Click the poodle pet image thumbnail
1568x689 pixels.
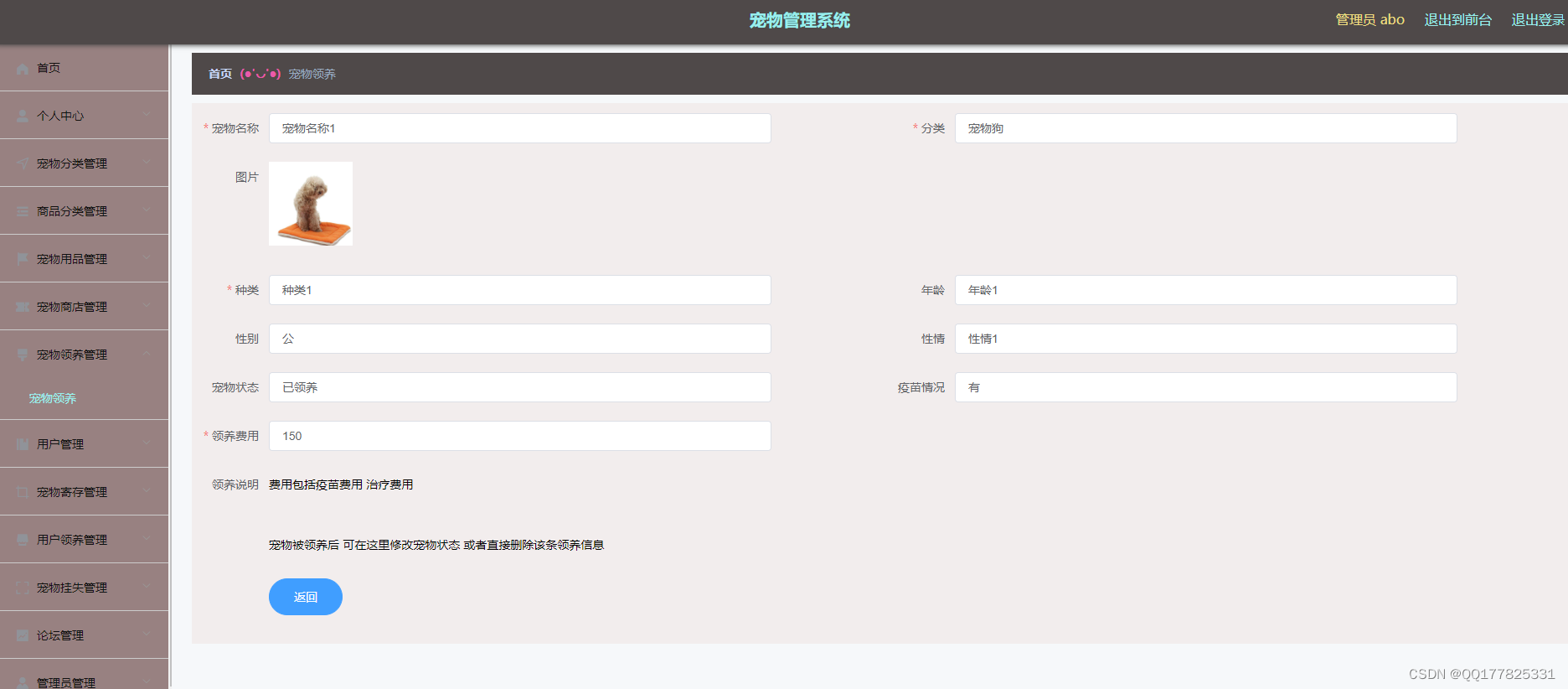tap(311, 204)
